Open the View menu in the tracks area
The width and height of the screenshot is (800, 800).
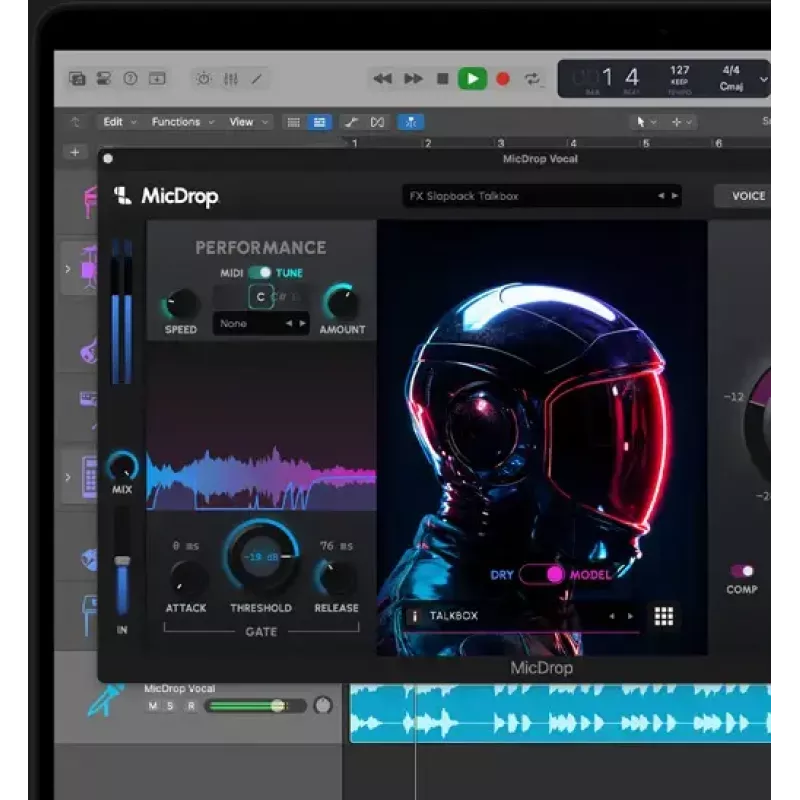coord(248,122)
